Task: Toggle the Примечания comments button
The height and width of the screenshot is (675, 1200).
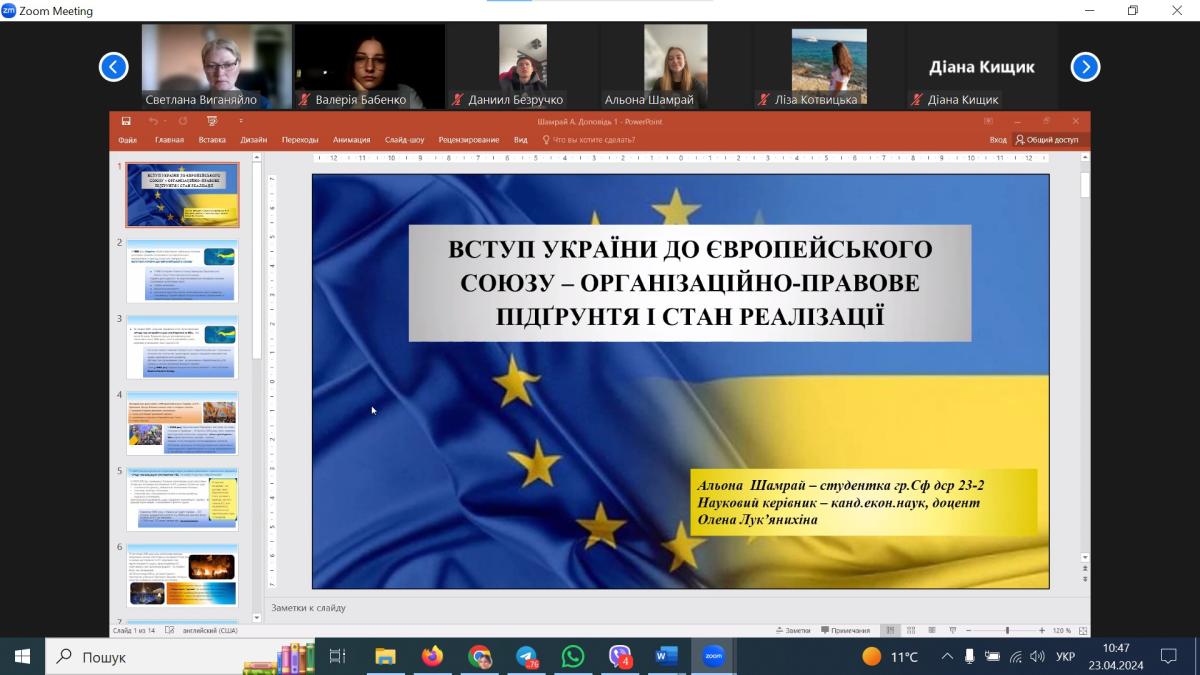Action: tap(846, 630)
